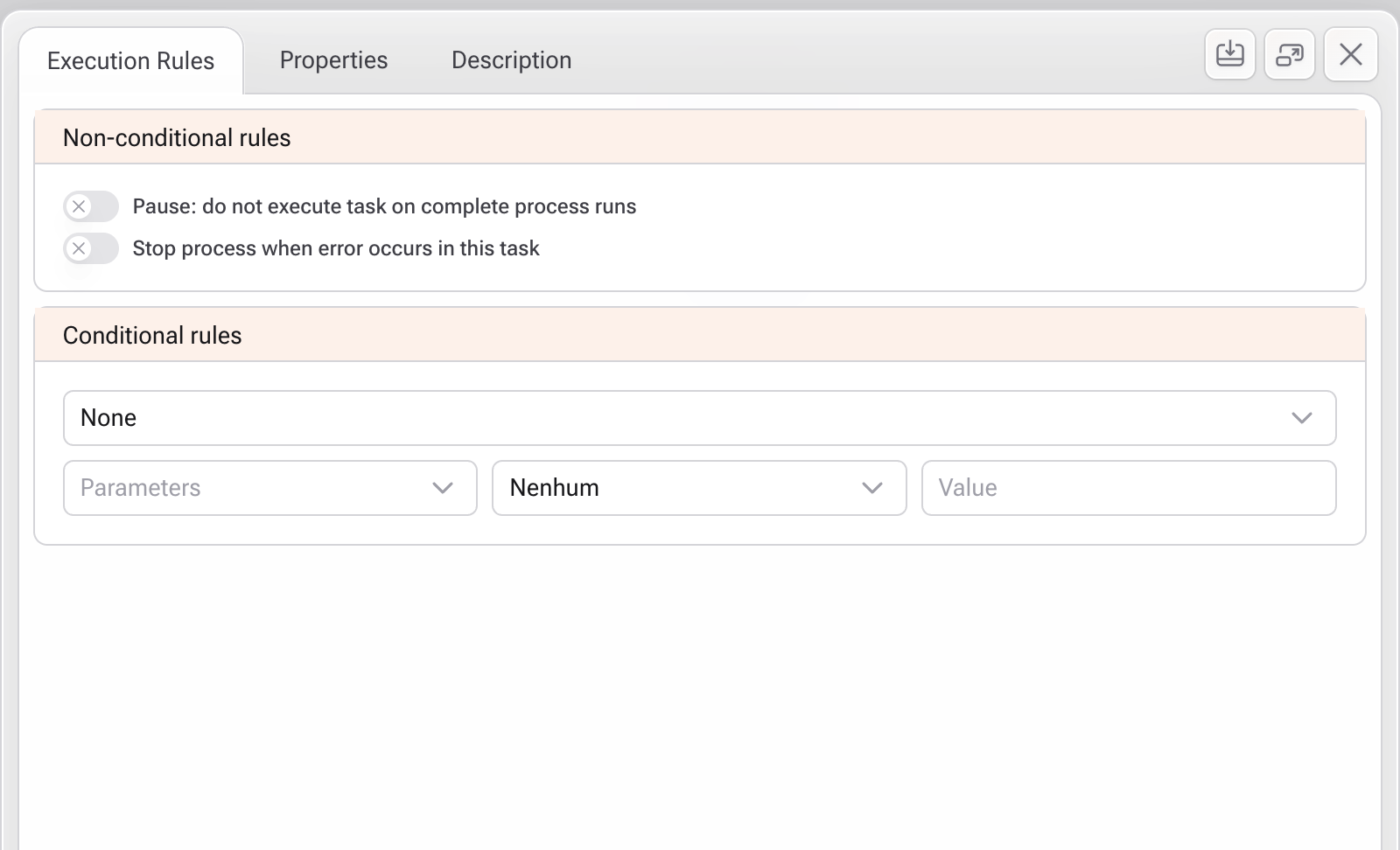Viewport: 1400px width, 850px height.
Task: Open the Description tab
Action: tap(511, 60)
